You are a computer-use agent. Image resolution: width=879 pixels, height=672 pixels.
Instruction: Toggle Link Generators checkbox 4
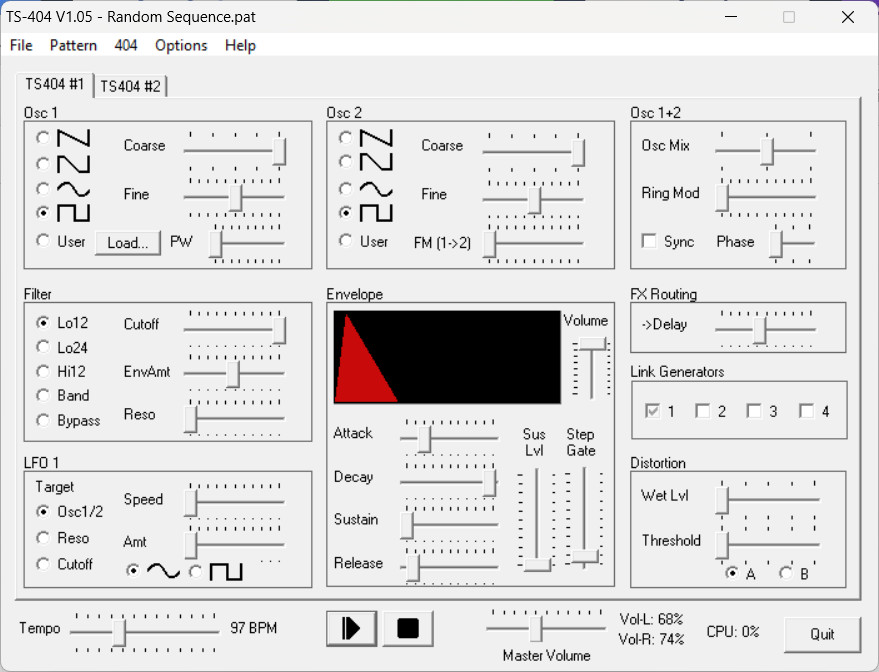point(806,411)
